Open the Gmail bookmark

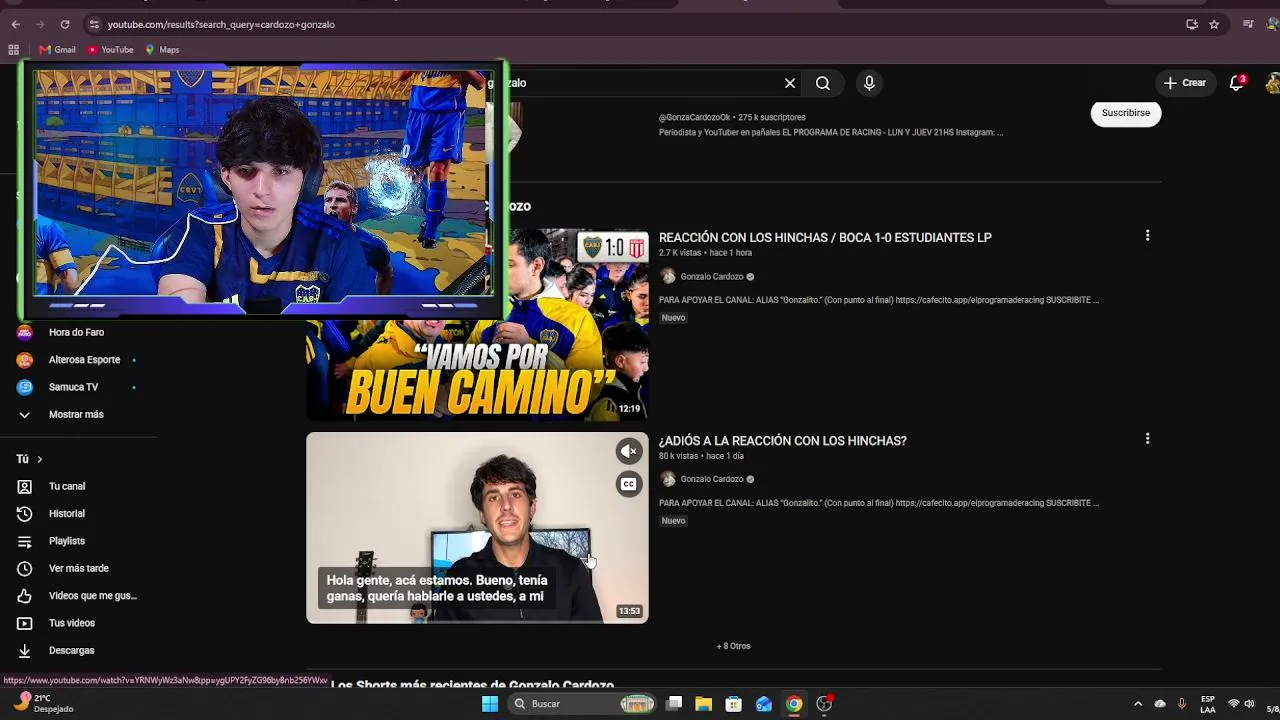(57, 50)
